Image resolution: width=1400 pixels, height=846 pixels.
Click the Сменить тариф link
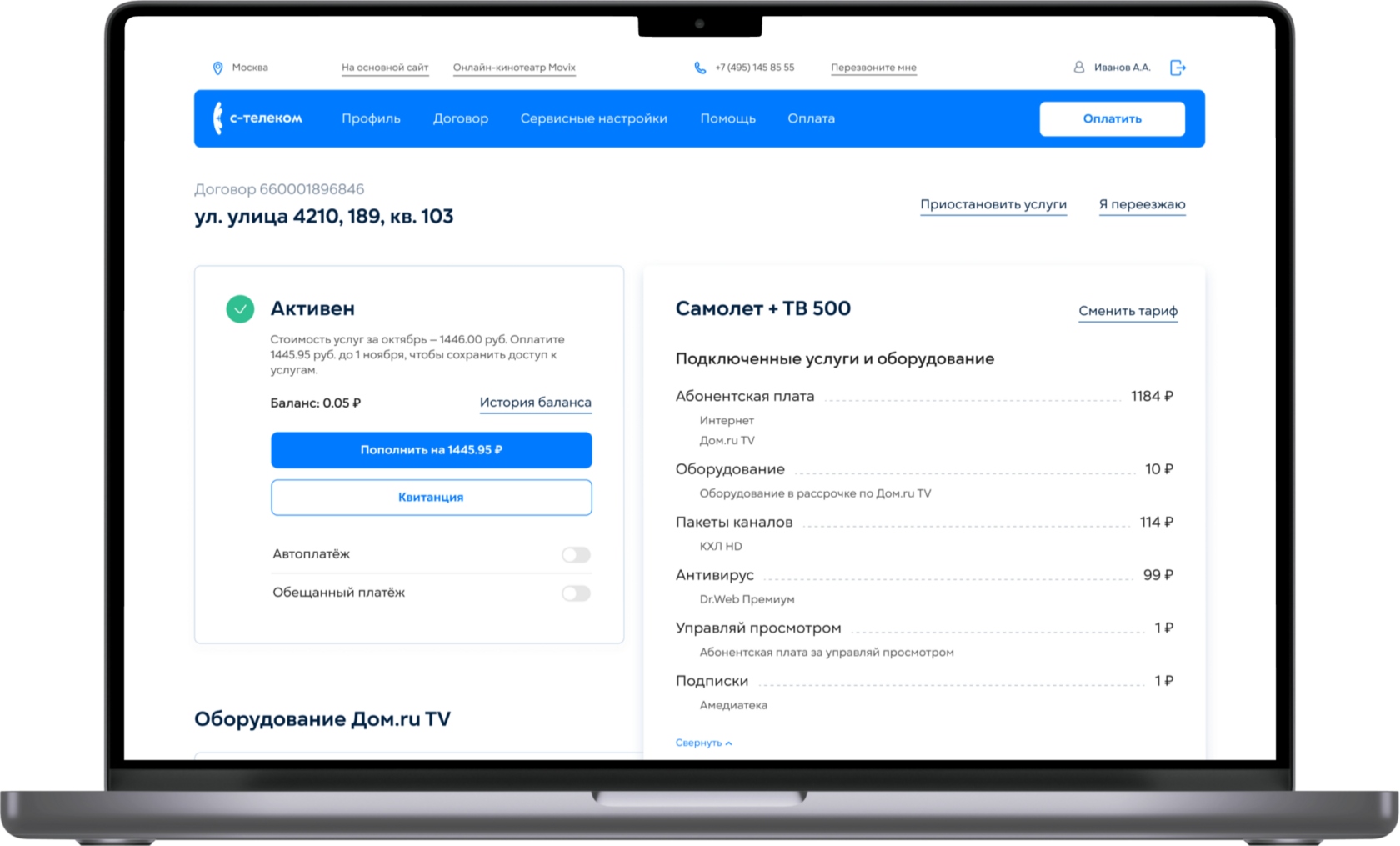coord(1127,311)
